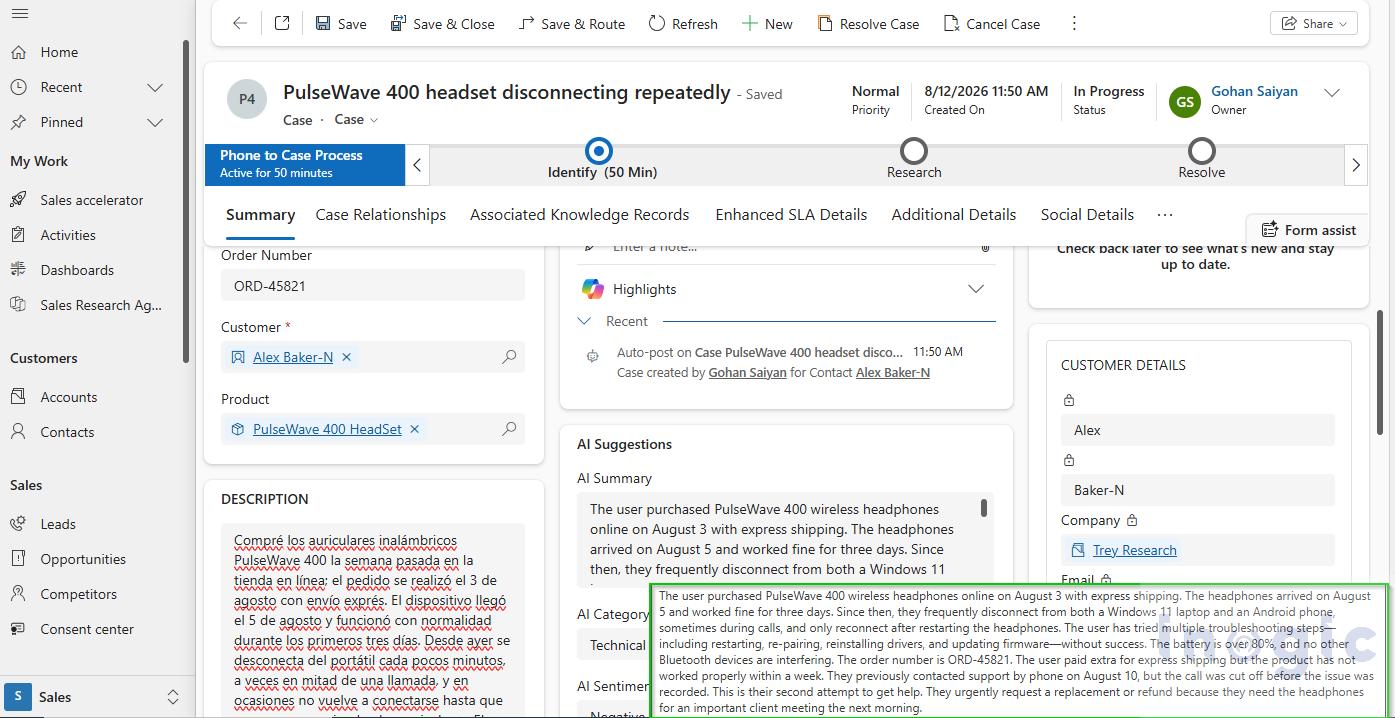Click the AI Summary scrollbar
The width and height of the screenshot is (1395, 718).
point(984,508)
